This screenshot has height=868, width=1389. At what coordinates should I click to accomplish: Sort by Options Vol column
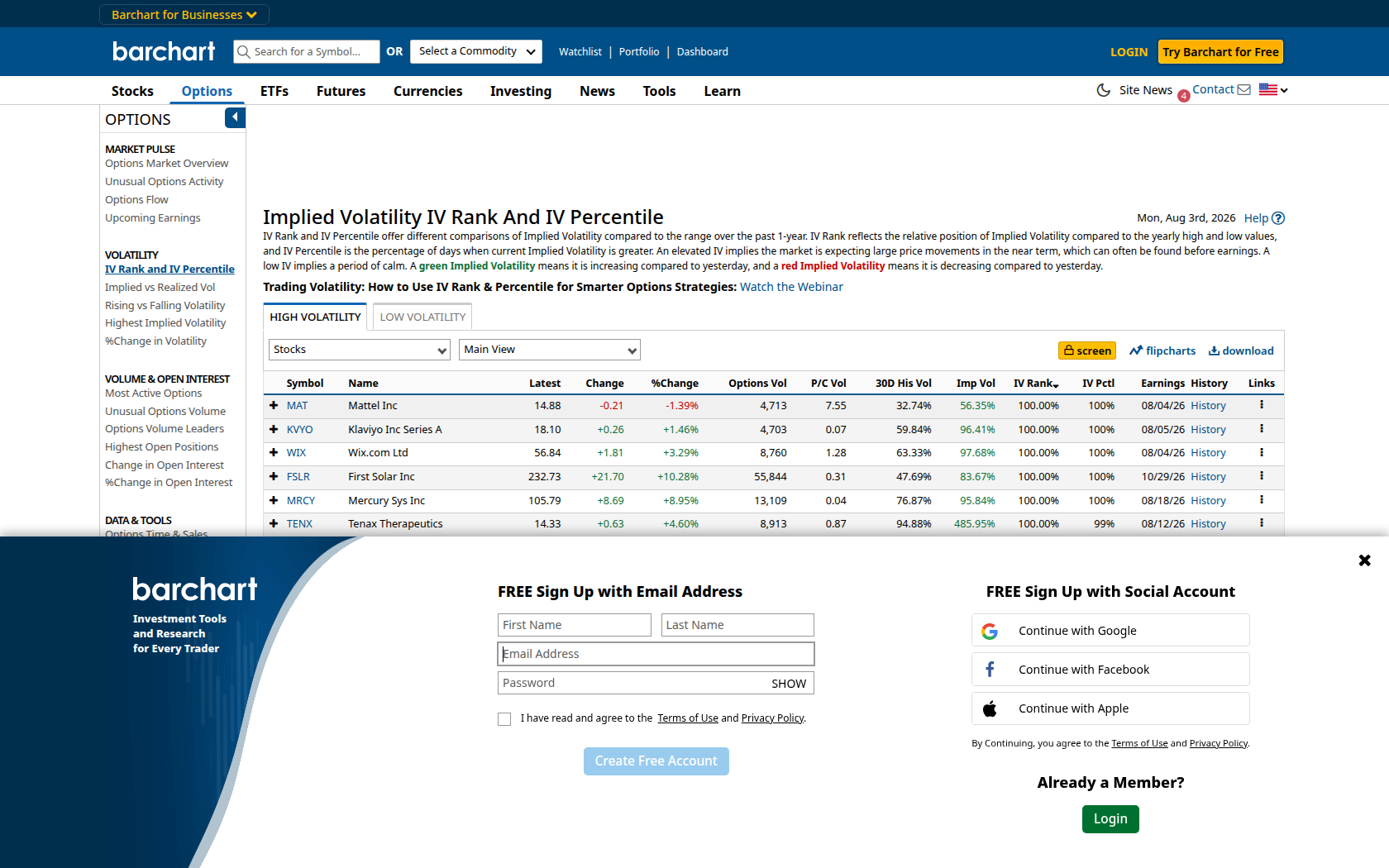click(x=757, y=384)
